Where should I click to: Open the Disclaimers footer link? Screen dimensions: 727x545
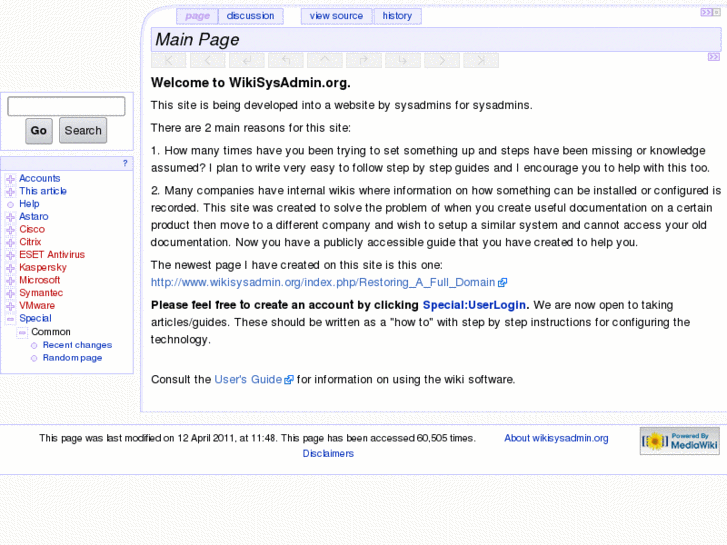(328, 454)
